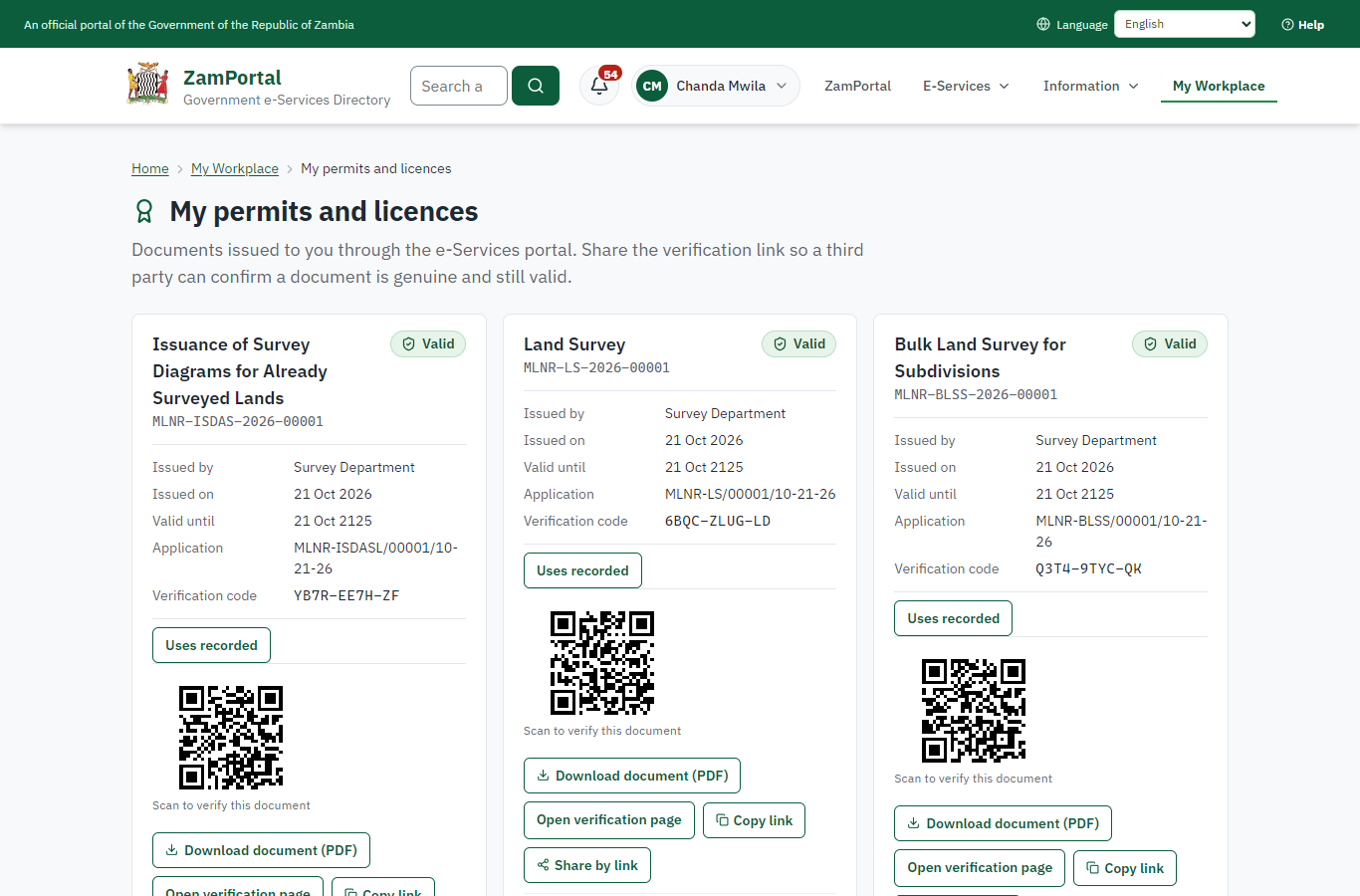This screenshot has height=896, width=1360.
Task: Click the ZamPortal site title text
Action: coord(232,77)
